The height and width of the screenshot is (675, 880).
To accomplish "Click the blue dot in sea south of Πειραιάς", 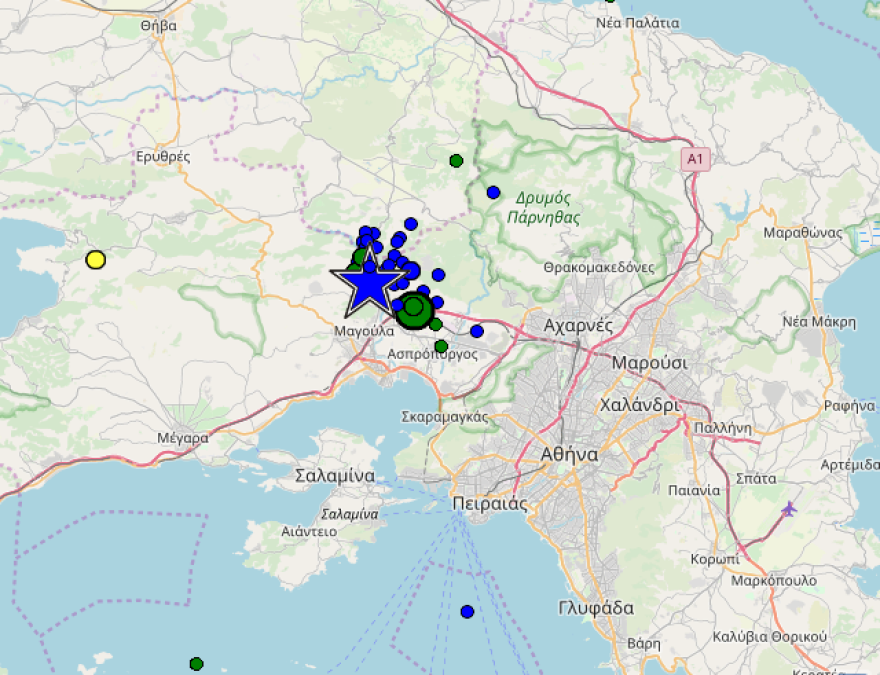I will pos(467,611).
